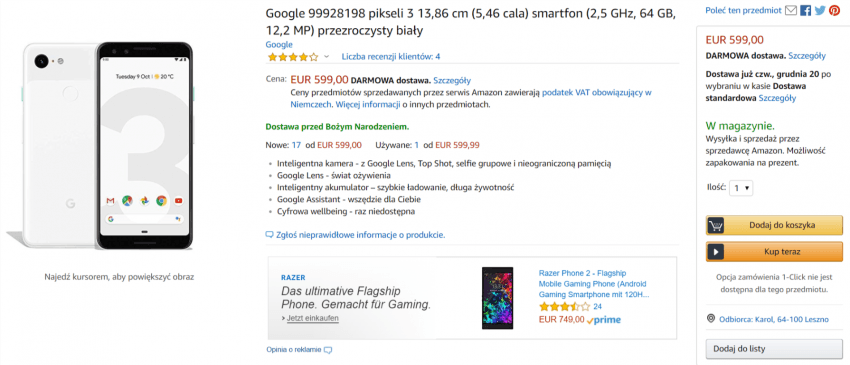Share product on Twitter icon
Screen dimensions: 850x365
pyautogui.click(x=820, y=10)
